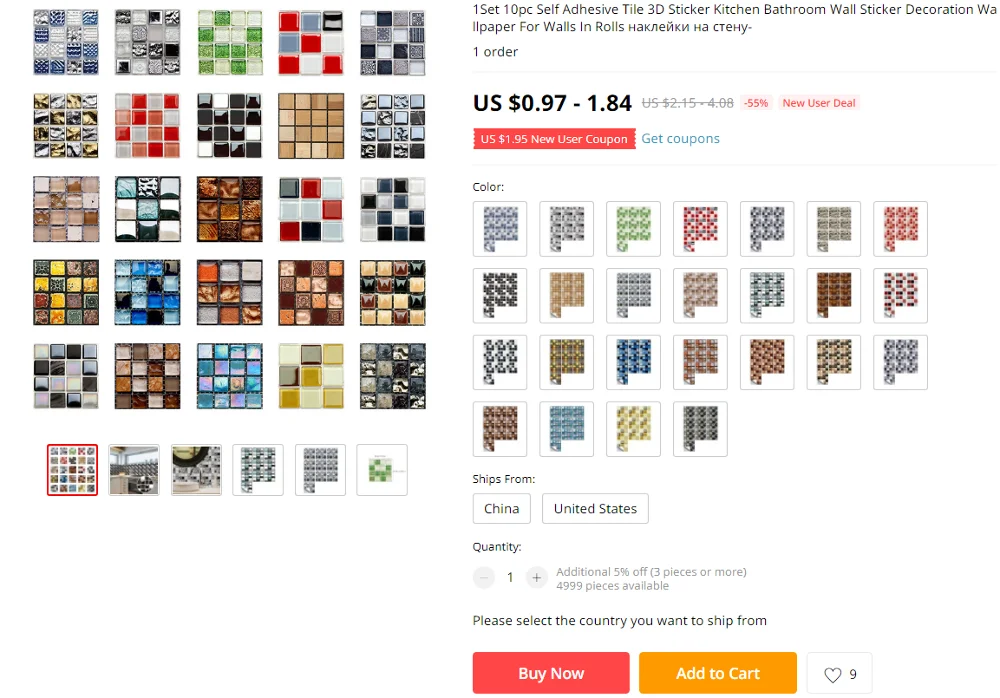Select the highlighted multi-tile grid thumbnail
The height and width of the screenshot is (698, 1000).
[x=72, y=470]
